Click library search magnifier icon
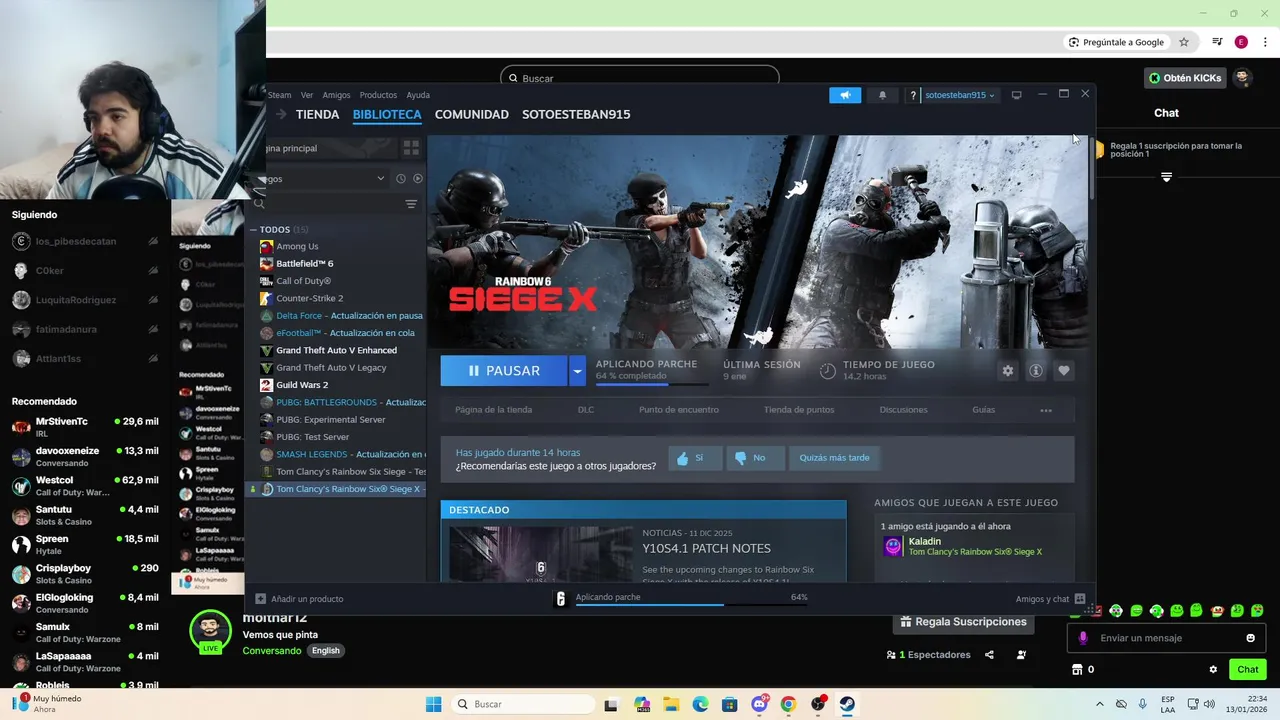Screen dimensions: 1280x720 tap(259, 204)
